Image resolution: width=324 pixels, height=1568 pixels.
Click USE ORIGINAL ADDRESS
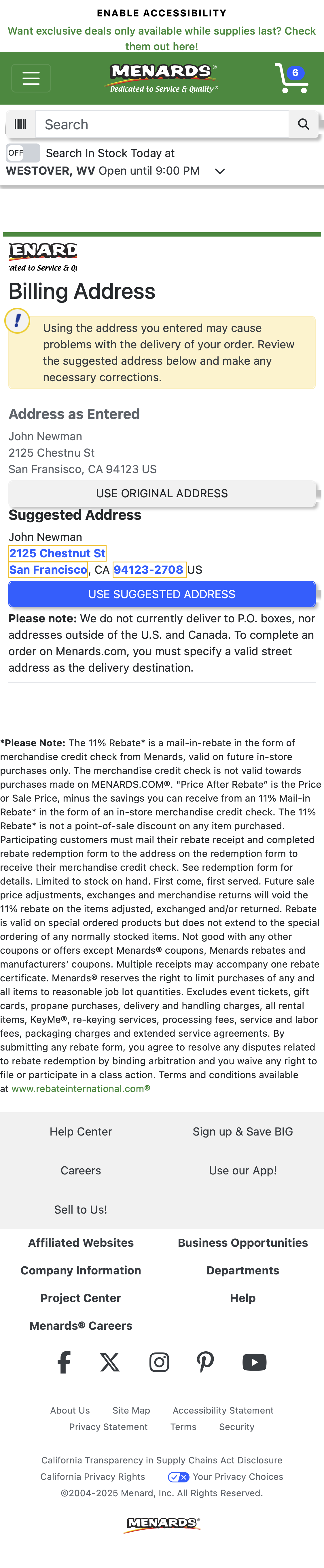162,493
